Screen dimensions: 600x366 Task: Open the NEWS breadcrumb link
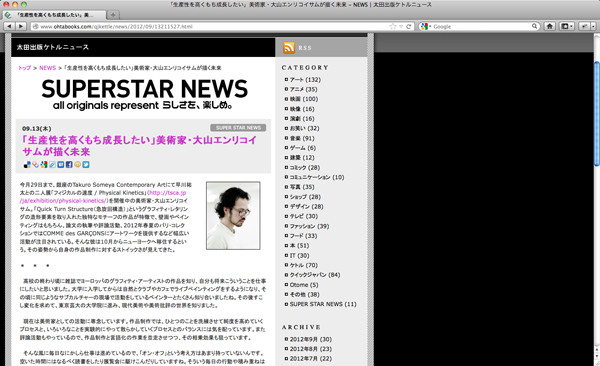(x=47, y=68)
